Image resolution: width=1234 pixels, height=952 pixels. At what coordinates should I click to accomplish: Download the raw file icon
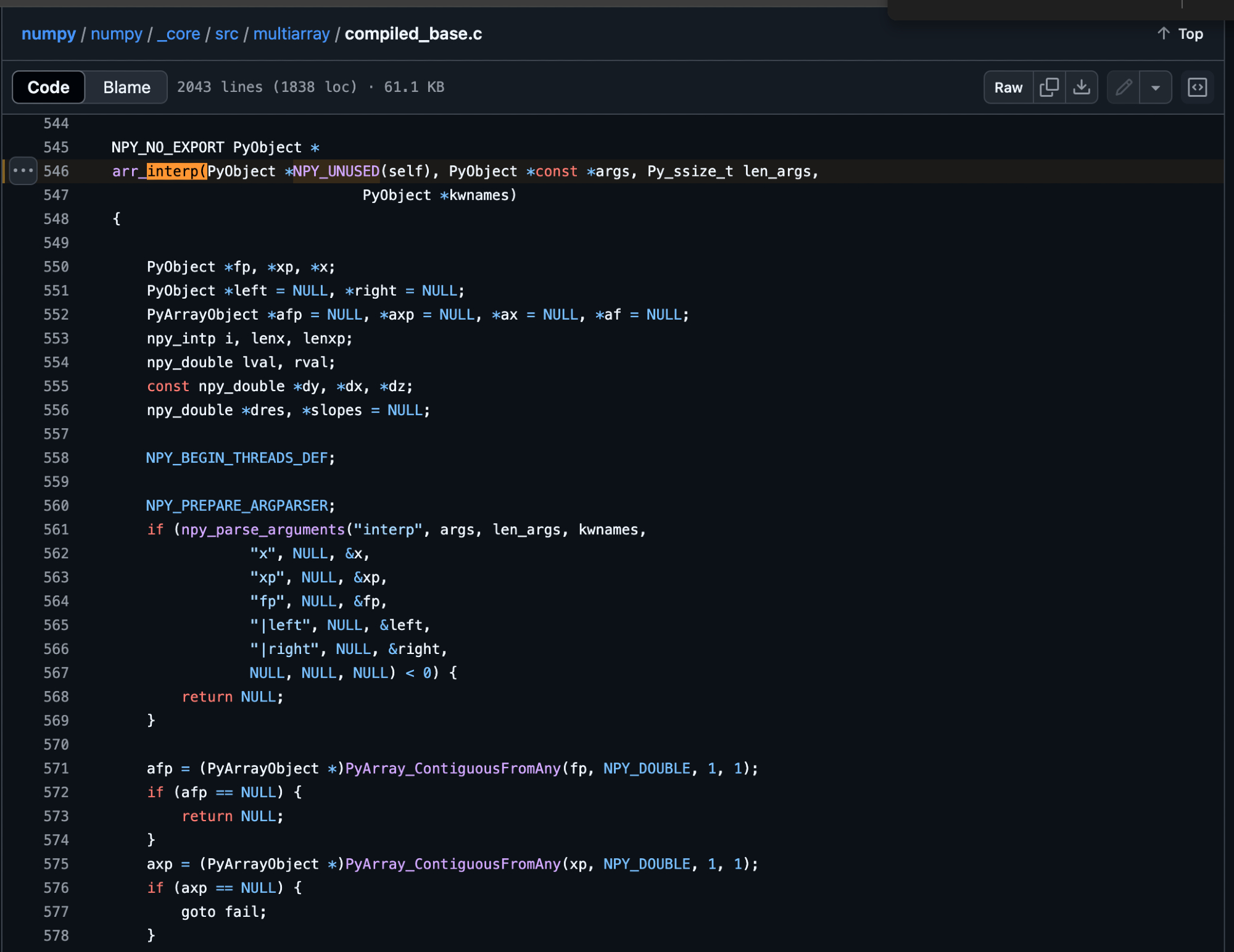[1082, 87]
